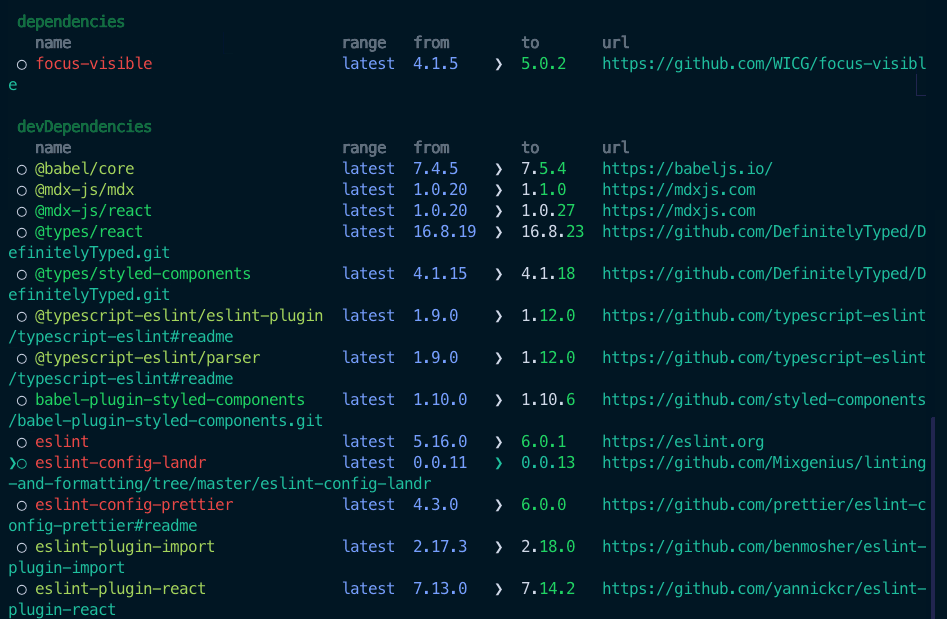Toggle selection circle for eslint-plugin-react
This screenshot has height=619, width=947.
pyautogui.click(x=22, y=589)
